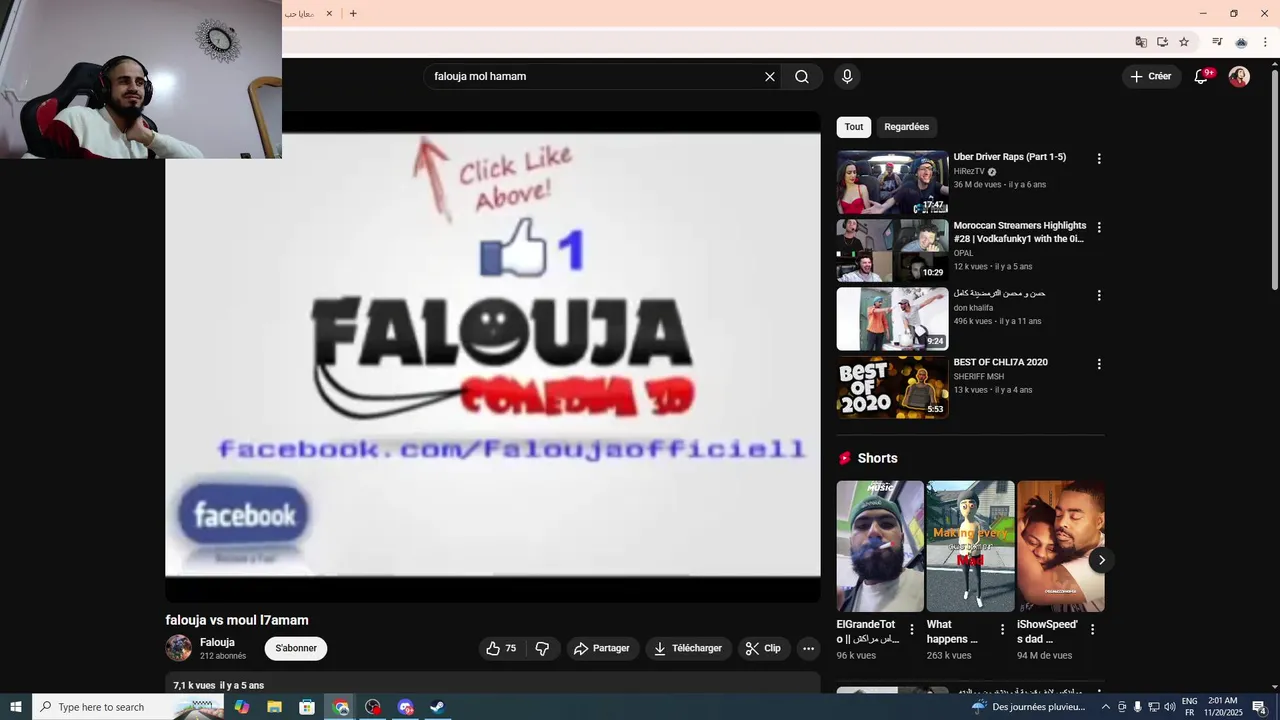The width and height of the screenshot is (1280, 720).
Task: Click the magnifying glass search button
Action: click(x=802, y=76)
